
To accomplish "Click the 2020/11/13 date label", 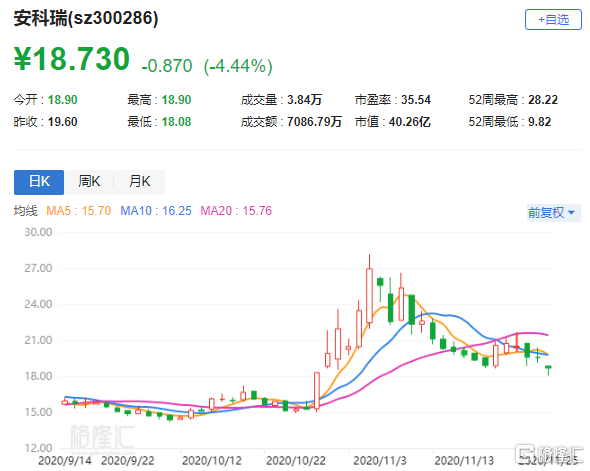I will tap(464, 461).
